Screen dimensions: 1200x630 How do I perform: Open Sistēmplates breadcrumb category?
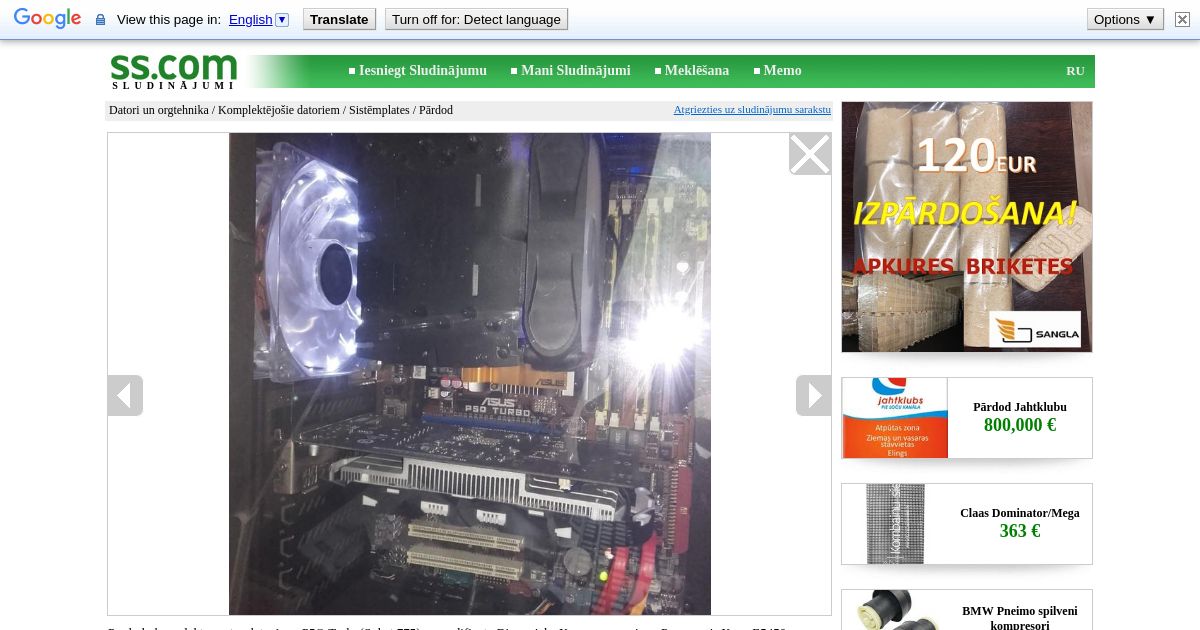[x=379, y=110]
